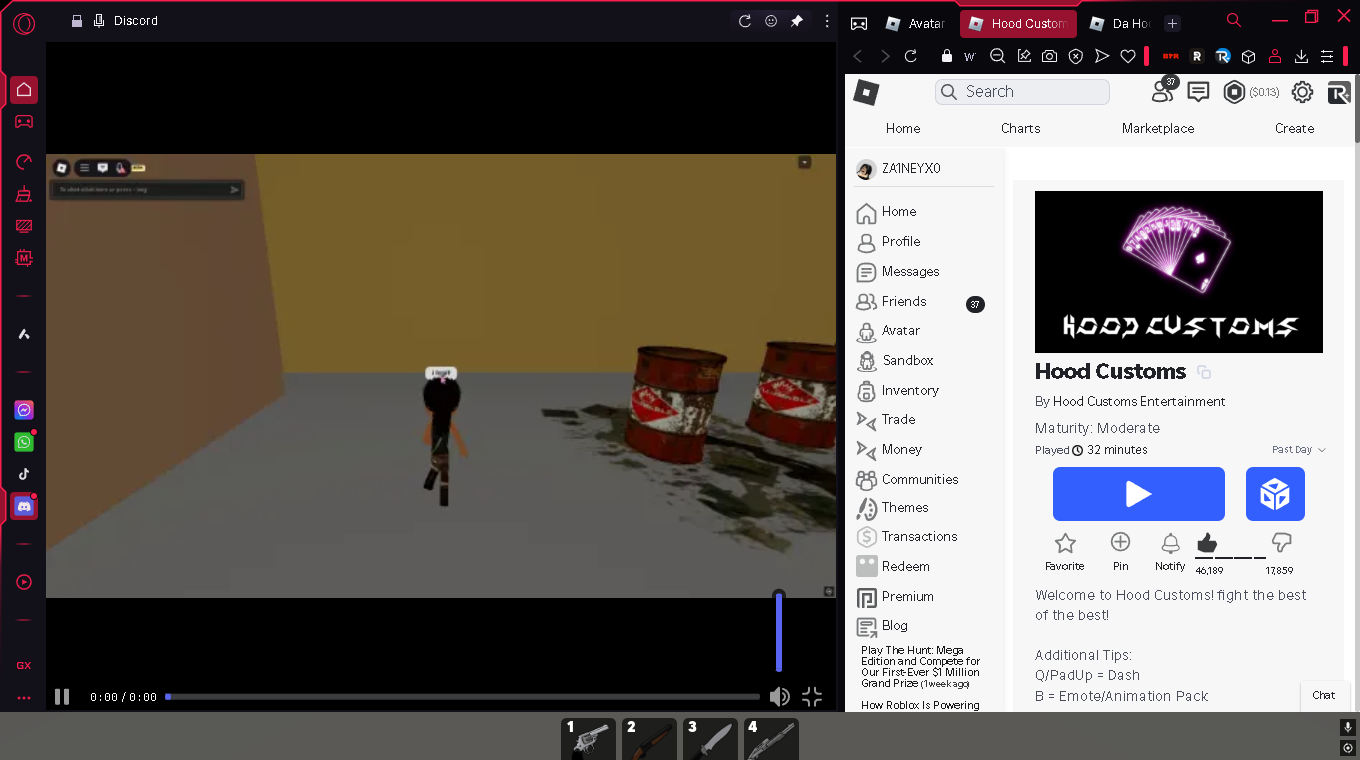Switch to the Avatar browser tab

coord(915,24)
